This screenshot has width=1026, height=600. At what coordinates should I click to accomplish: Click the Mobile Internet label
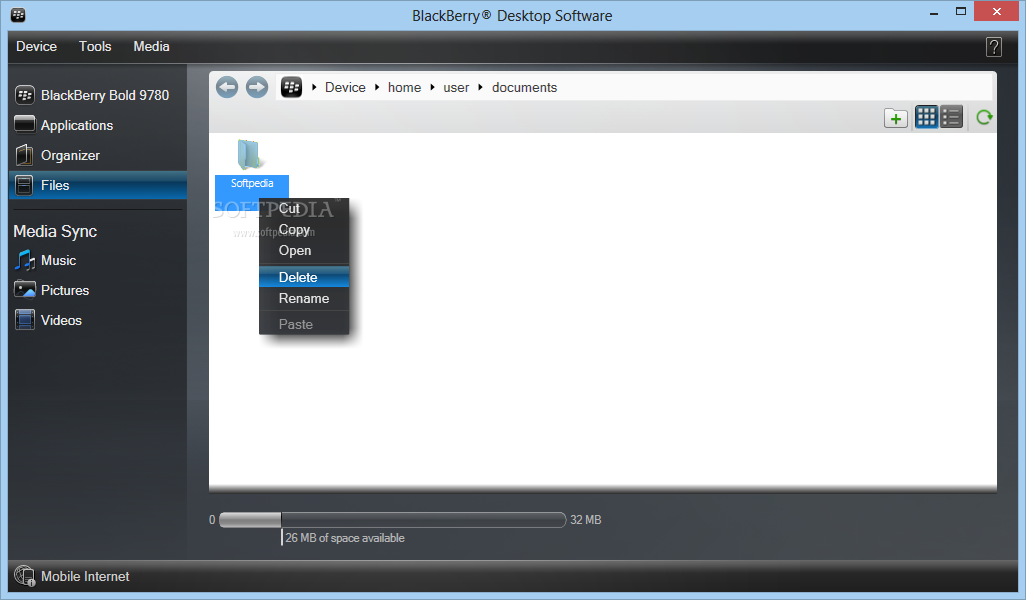click(85, 576)
